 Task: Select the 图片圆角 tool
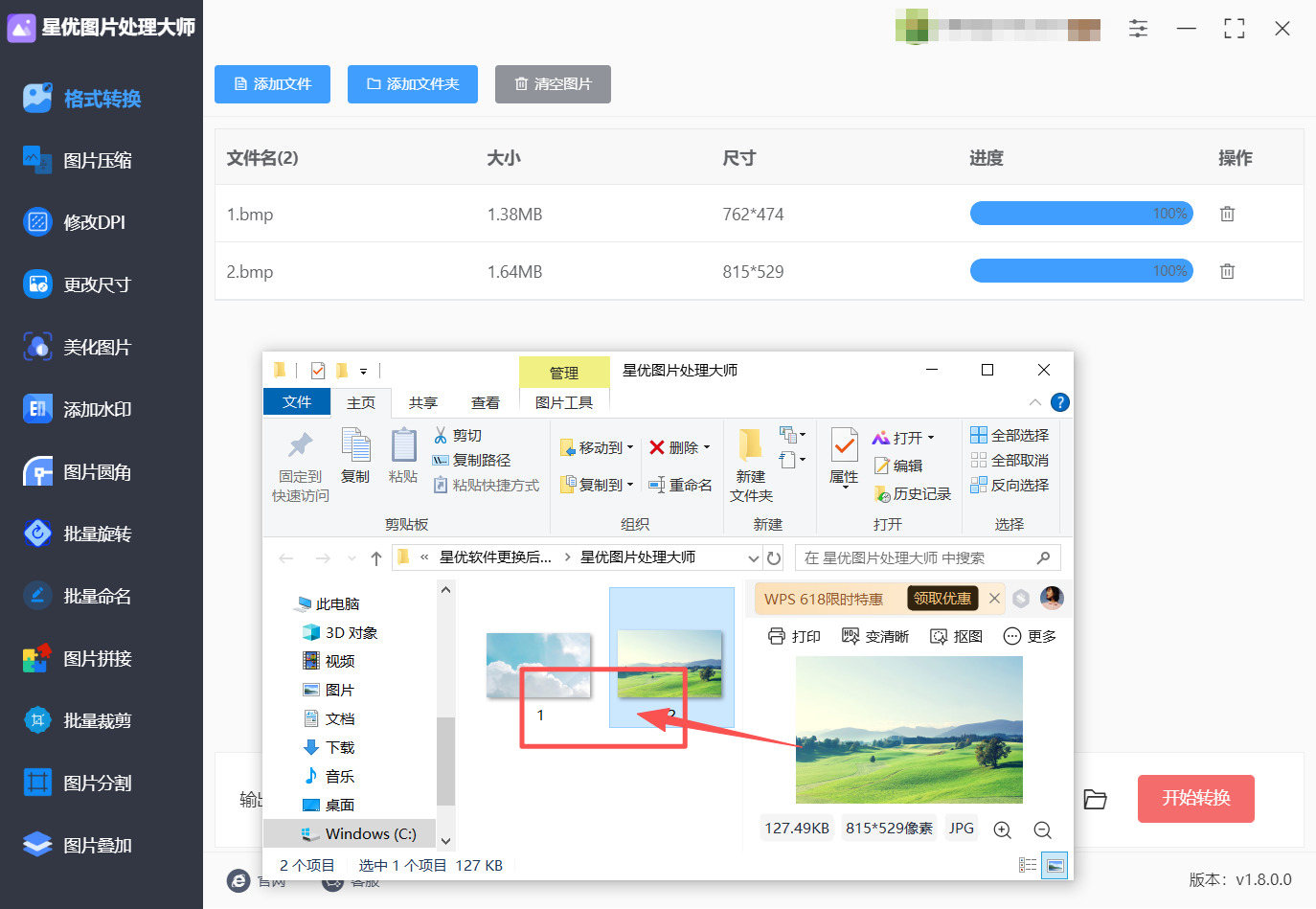(x=78, y=471)
